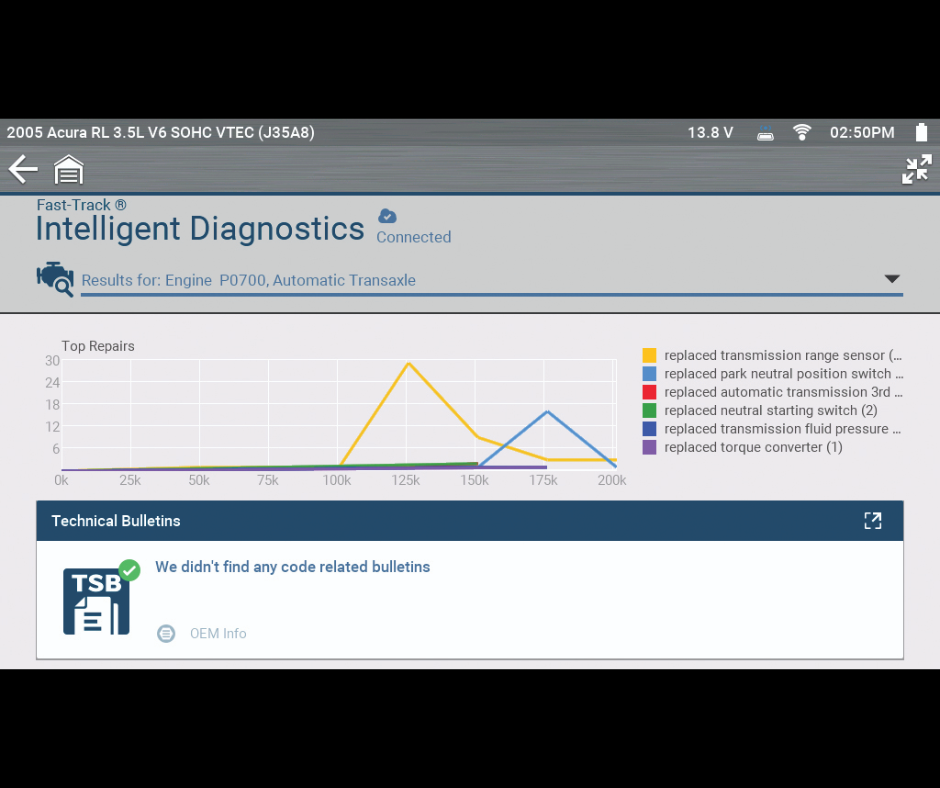Click 'replaced neutral starting switch (2)' legend entry

[x=771, y=410]
